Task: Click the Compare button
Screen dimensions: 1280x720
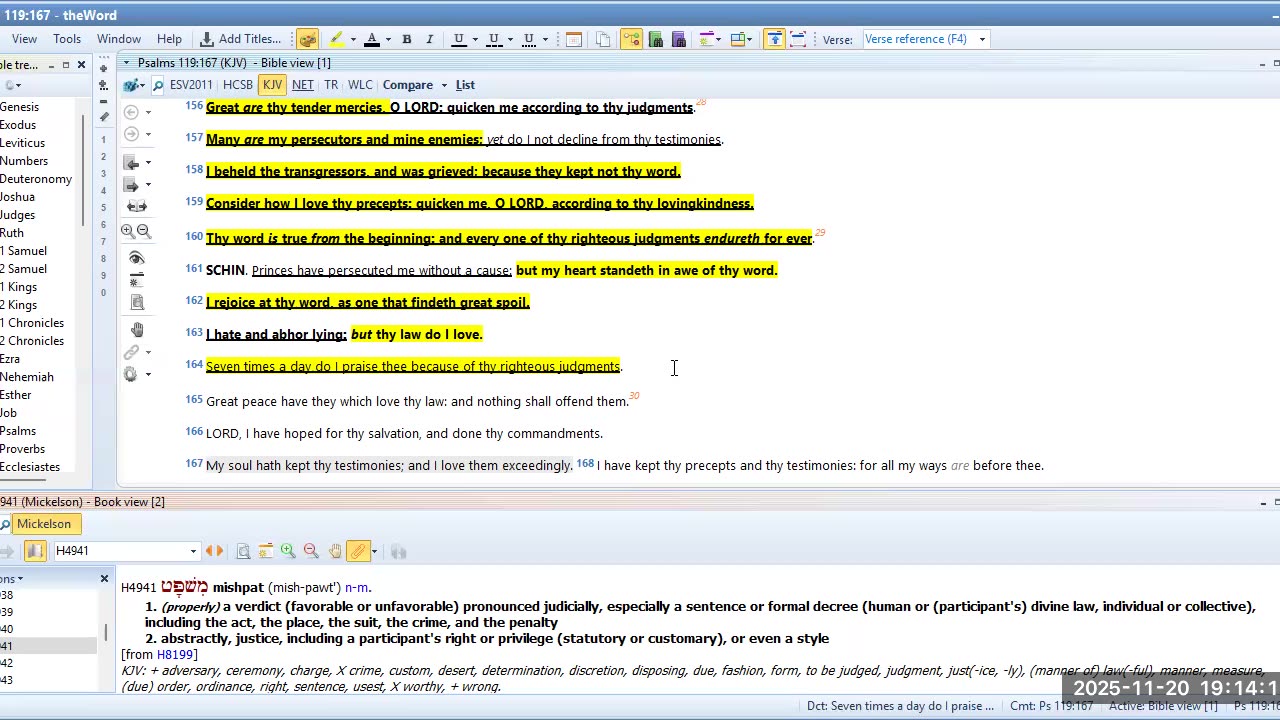Action: [408, 85]
